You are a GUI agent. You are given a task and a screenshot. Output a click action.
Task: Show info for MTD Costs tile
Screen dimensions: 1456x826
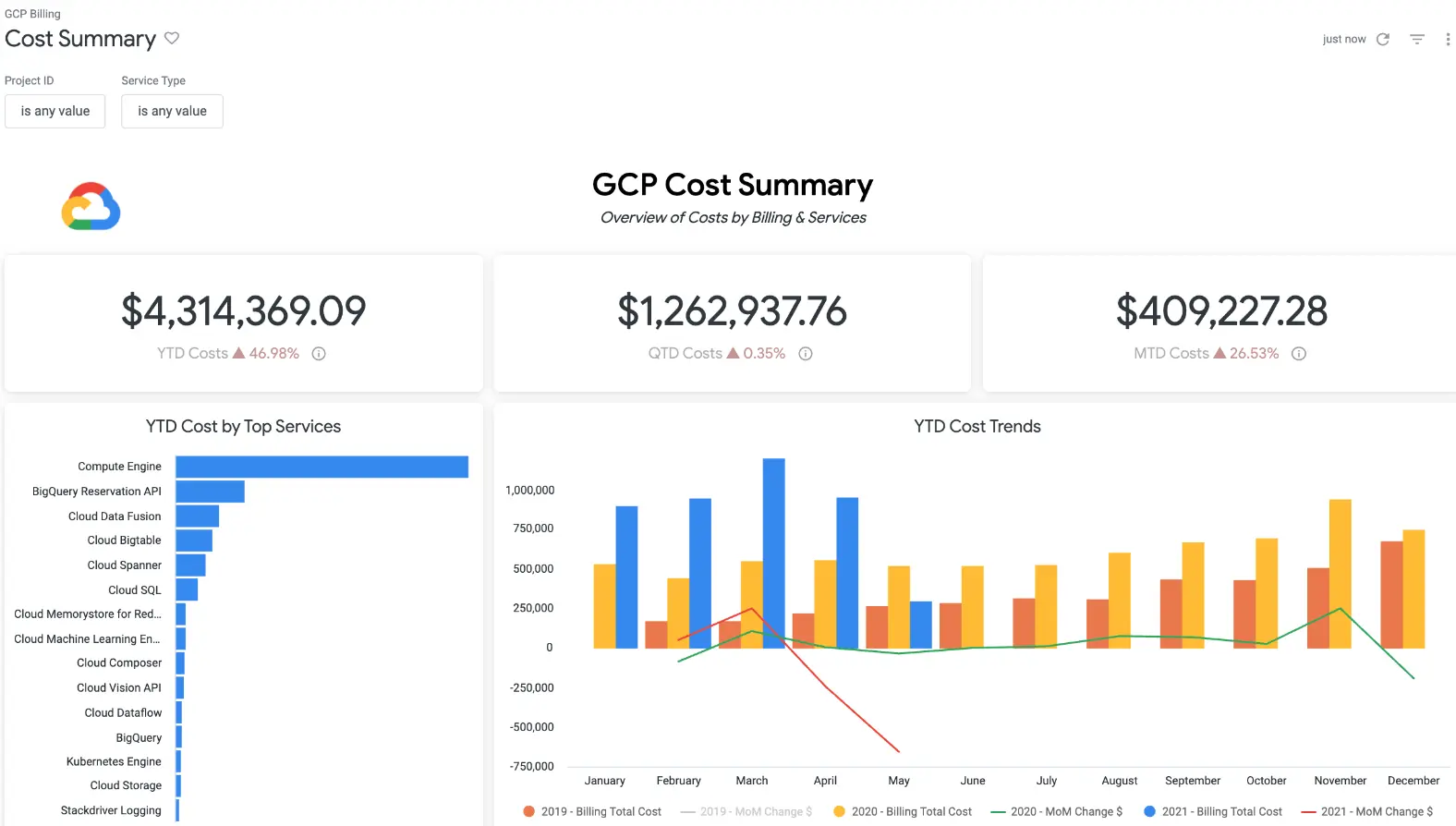(1299, 353)
